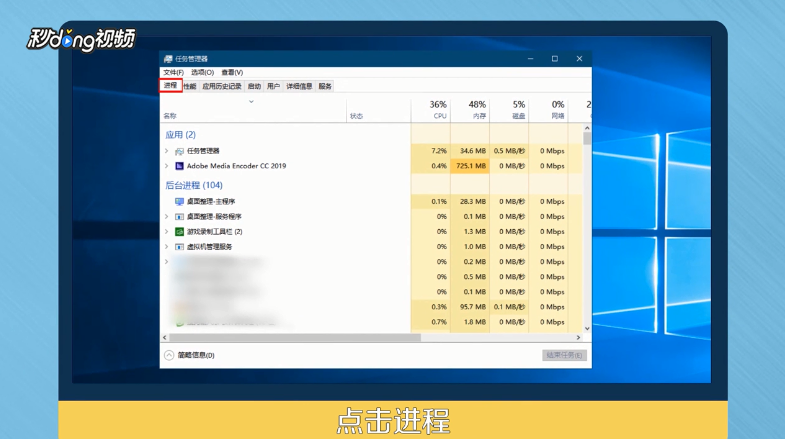Click the vertical scrollbar down arrow
This screenshot has height=439, width=785.
pos(587,328)
